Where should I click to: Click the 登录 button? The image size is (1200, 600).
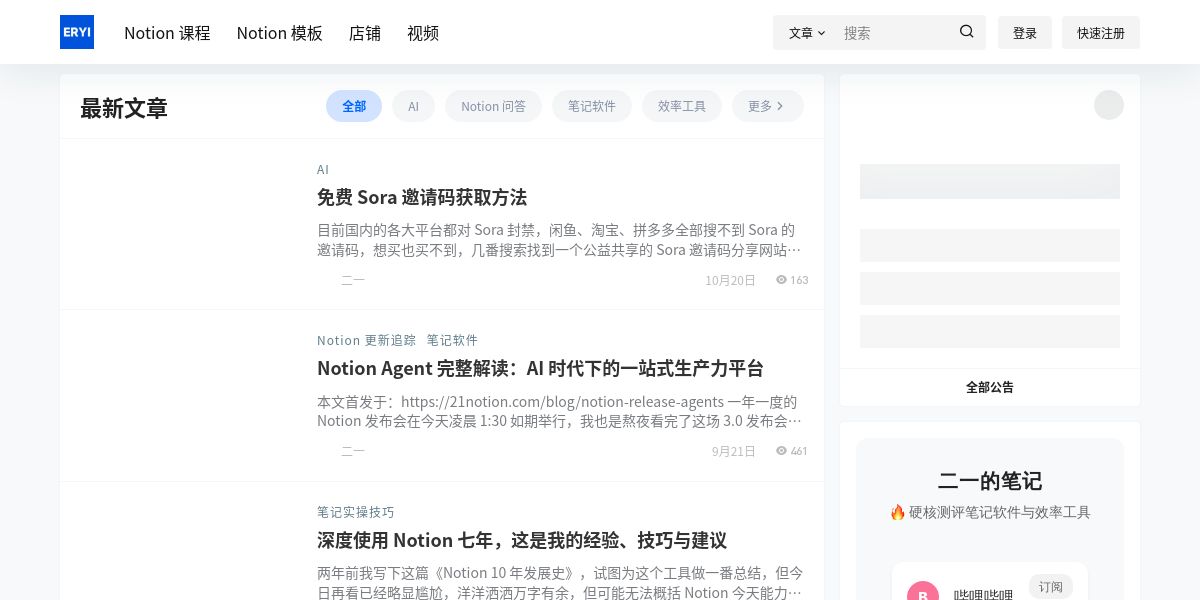(x=1025, y=33)
